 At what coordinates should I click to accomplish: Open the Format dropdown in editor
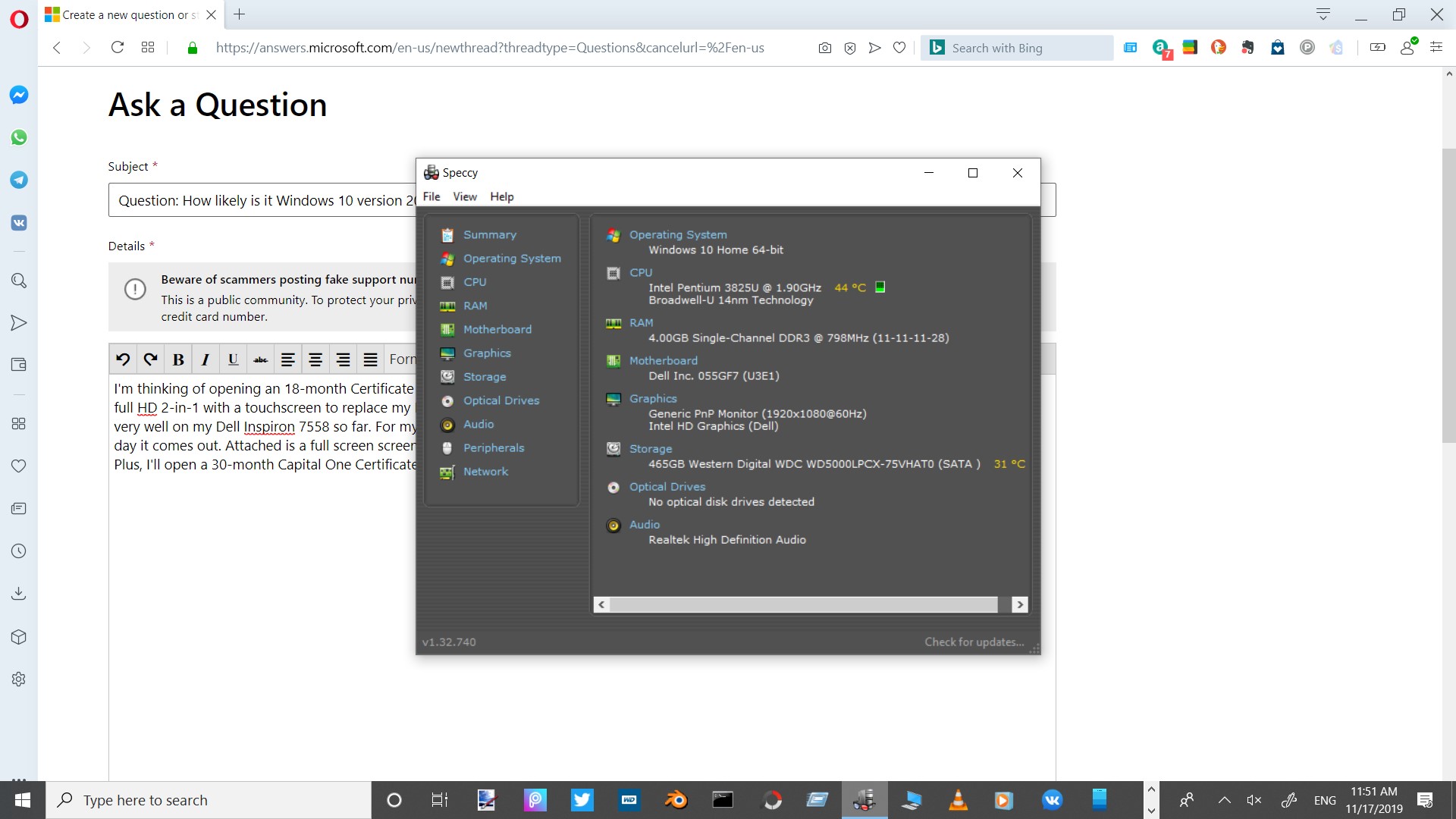pos(401,359)
